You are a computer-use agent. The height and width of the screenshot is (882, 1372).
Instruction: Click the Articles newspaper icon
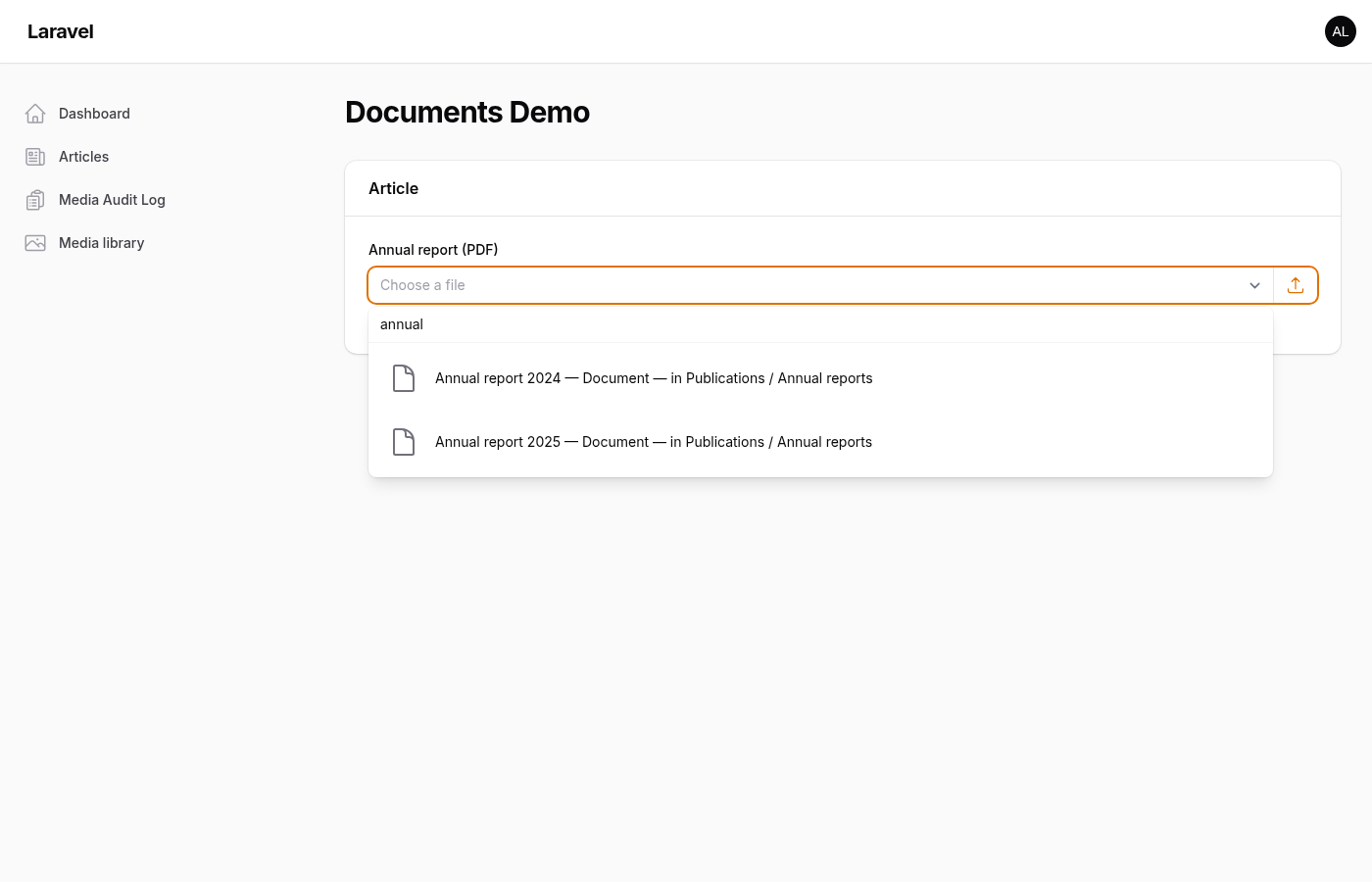[x=35, y=157]
